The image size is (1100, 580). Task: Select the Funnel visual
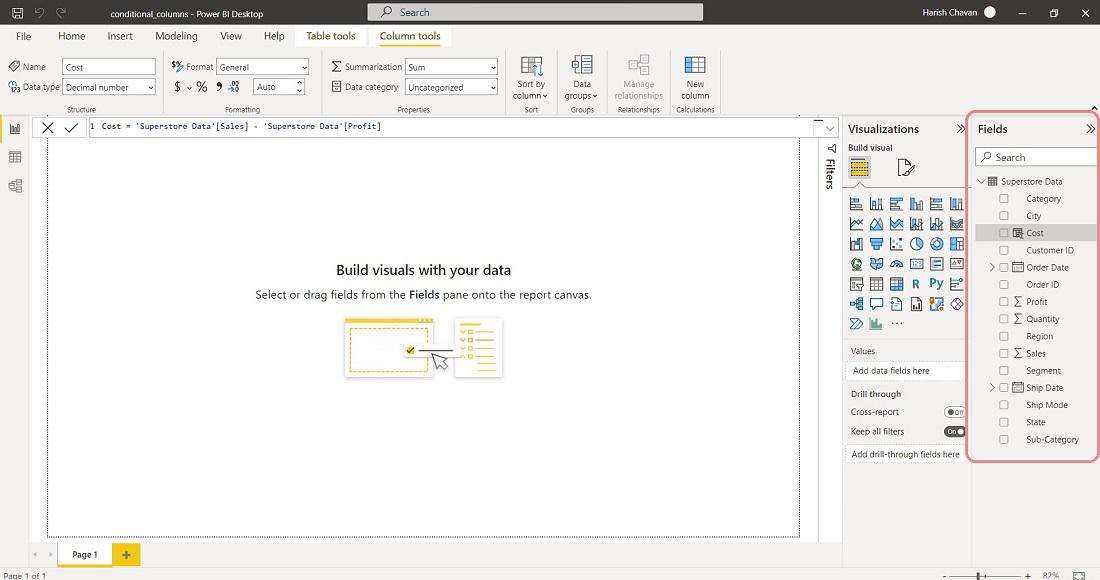876,244
